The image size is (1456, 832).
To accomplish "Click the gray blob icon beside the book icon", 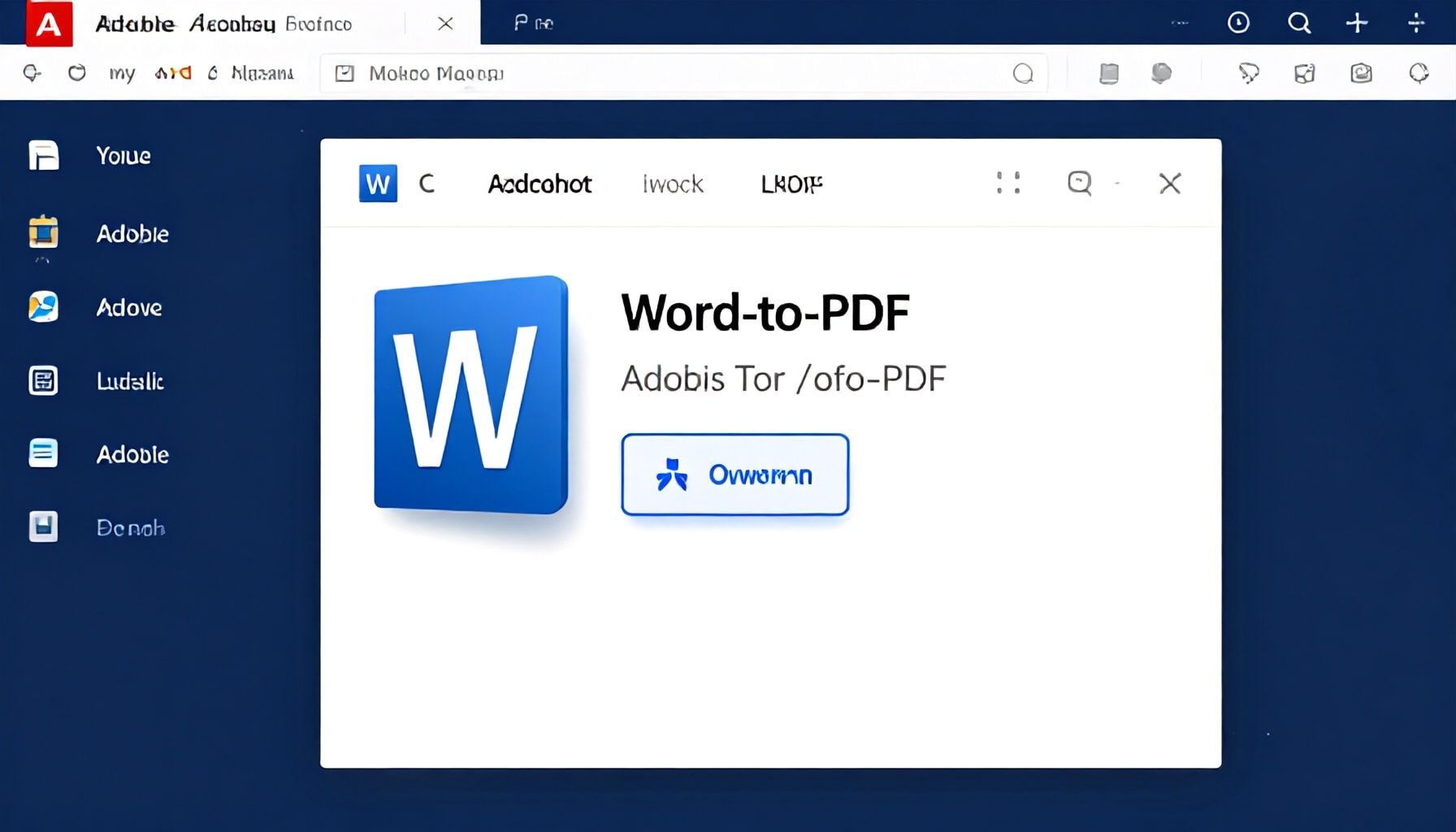I will [1162, 73].
